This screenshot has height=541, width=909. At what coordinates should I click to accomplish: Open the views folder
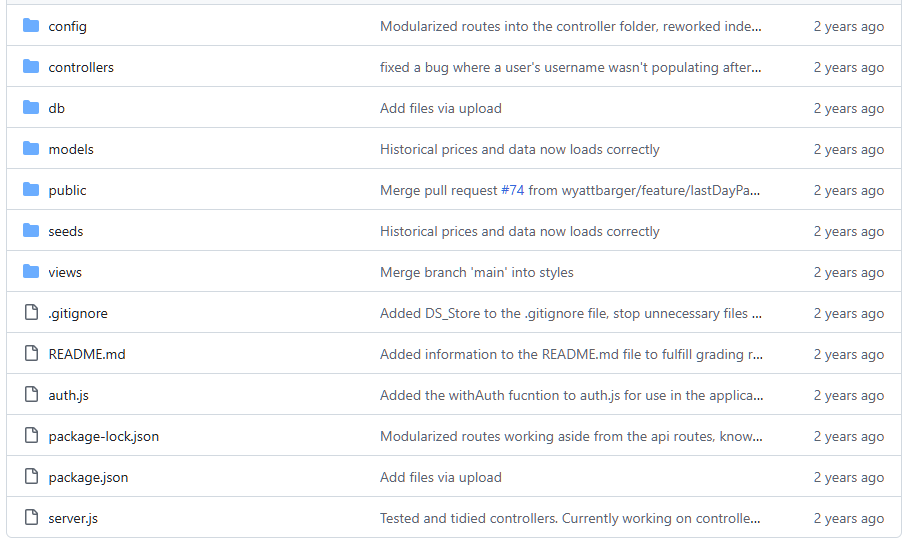(65, 273)
